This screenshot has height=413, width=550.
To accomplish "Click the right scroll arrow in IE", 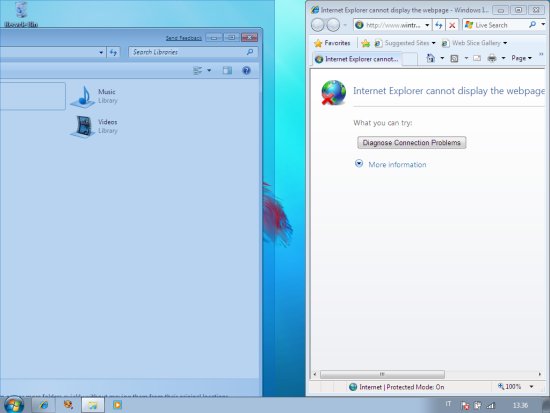I will pyautogui.click(x=540, y=374).
